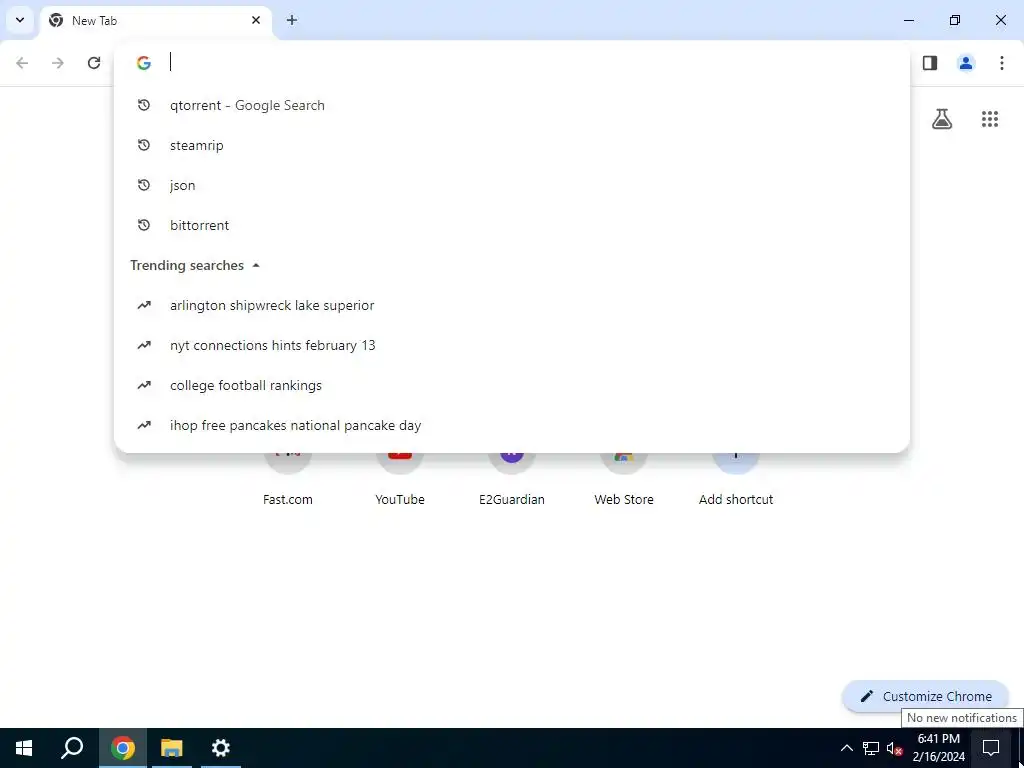Select 'arlington shipwreck lake superior' trending search
Image resolution: width=1024 pixels, height=768 pixels.
511,305
